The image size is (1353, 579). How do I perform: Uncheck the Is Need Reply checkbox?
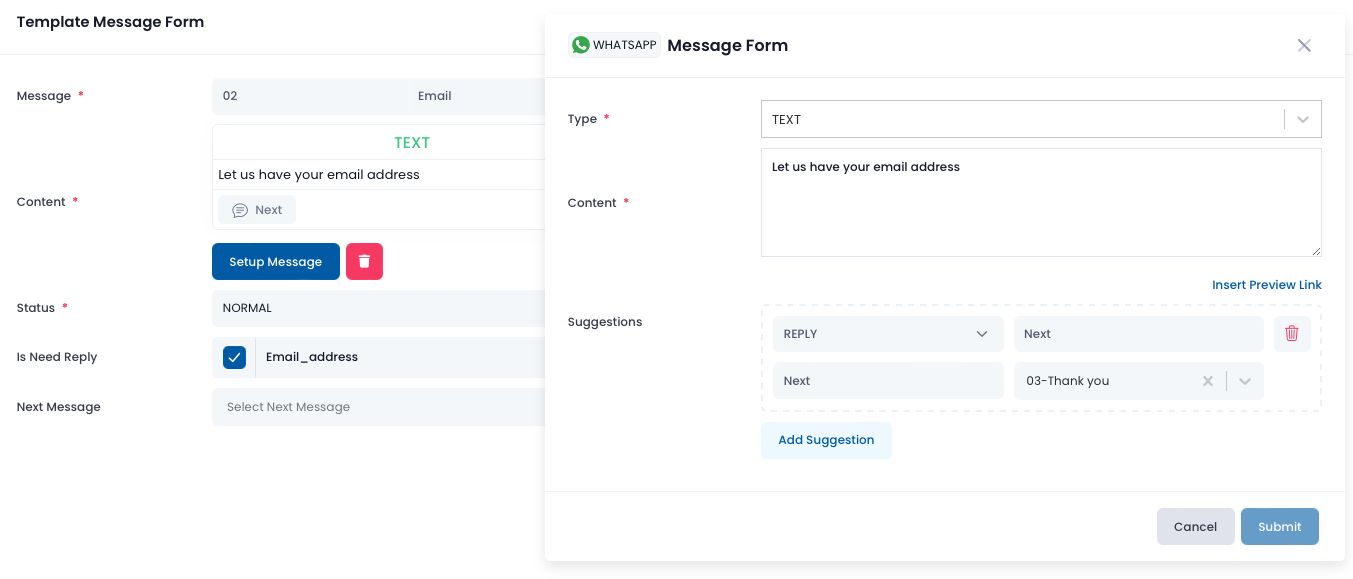pyautogui.click(x=234, y=357)
